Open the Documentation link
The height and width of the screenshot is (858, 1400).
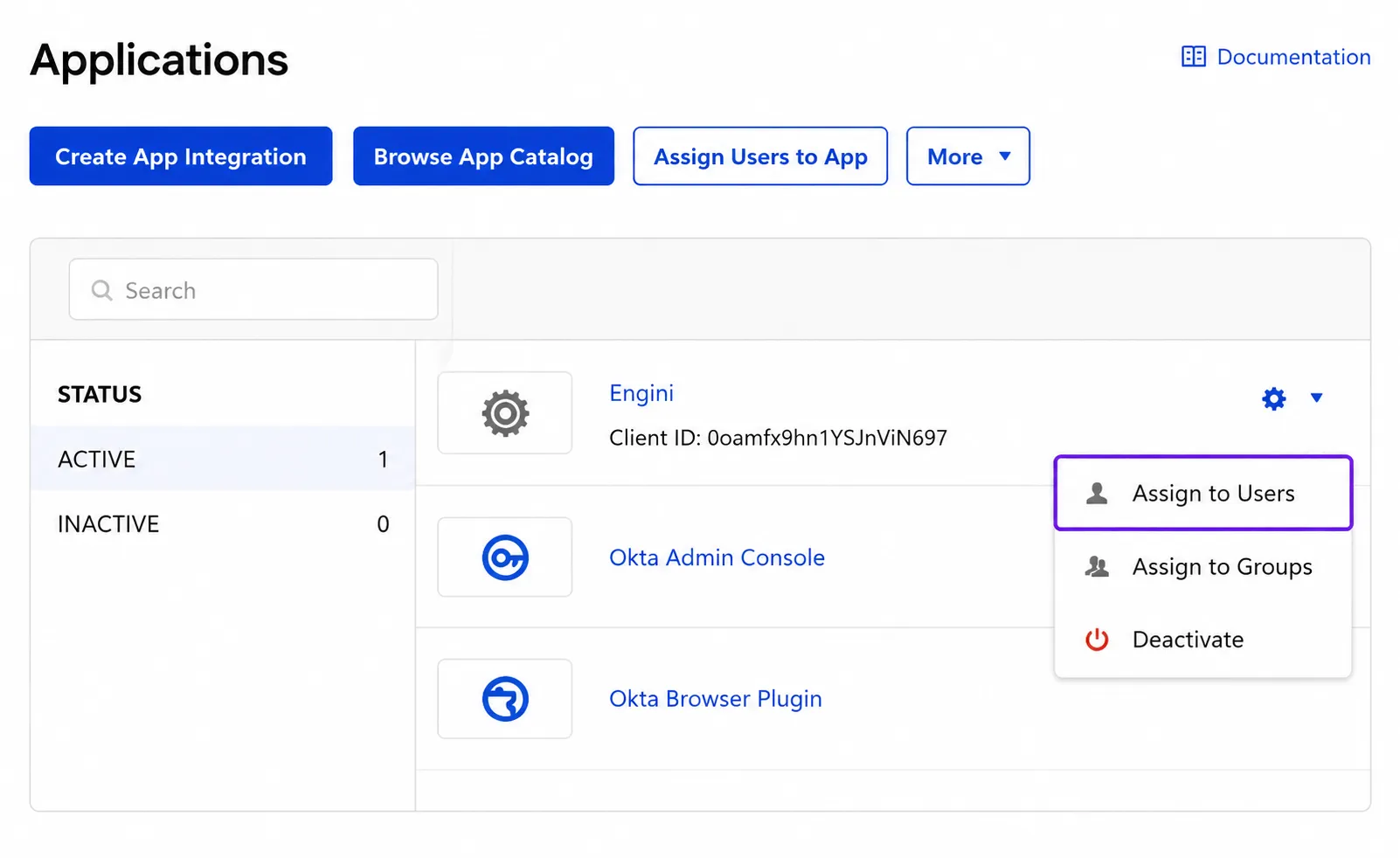tap(1277, 57)
